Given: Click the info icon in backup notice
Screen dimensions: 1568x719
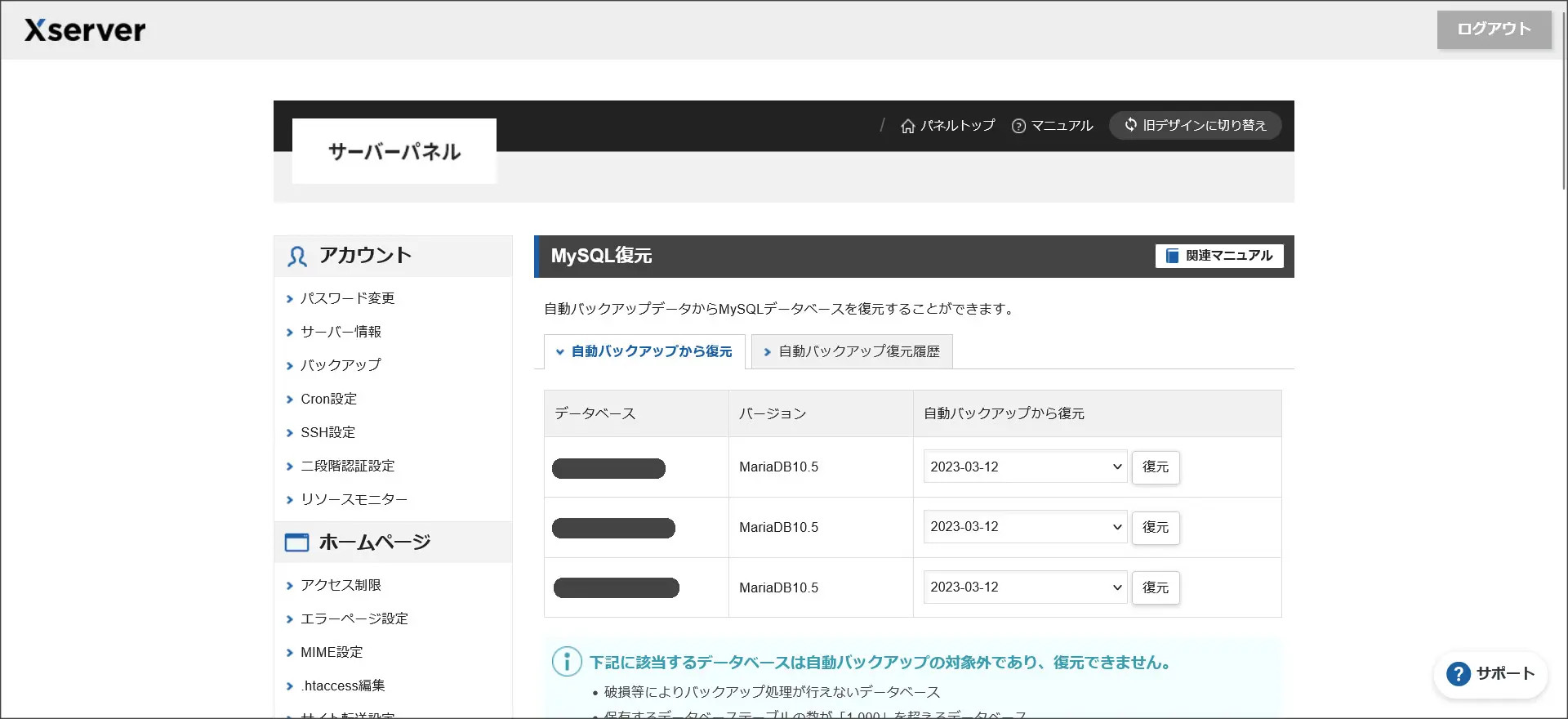Looking at the screenshot, I should pos(567,662).
